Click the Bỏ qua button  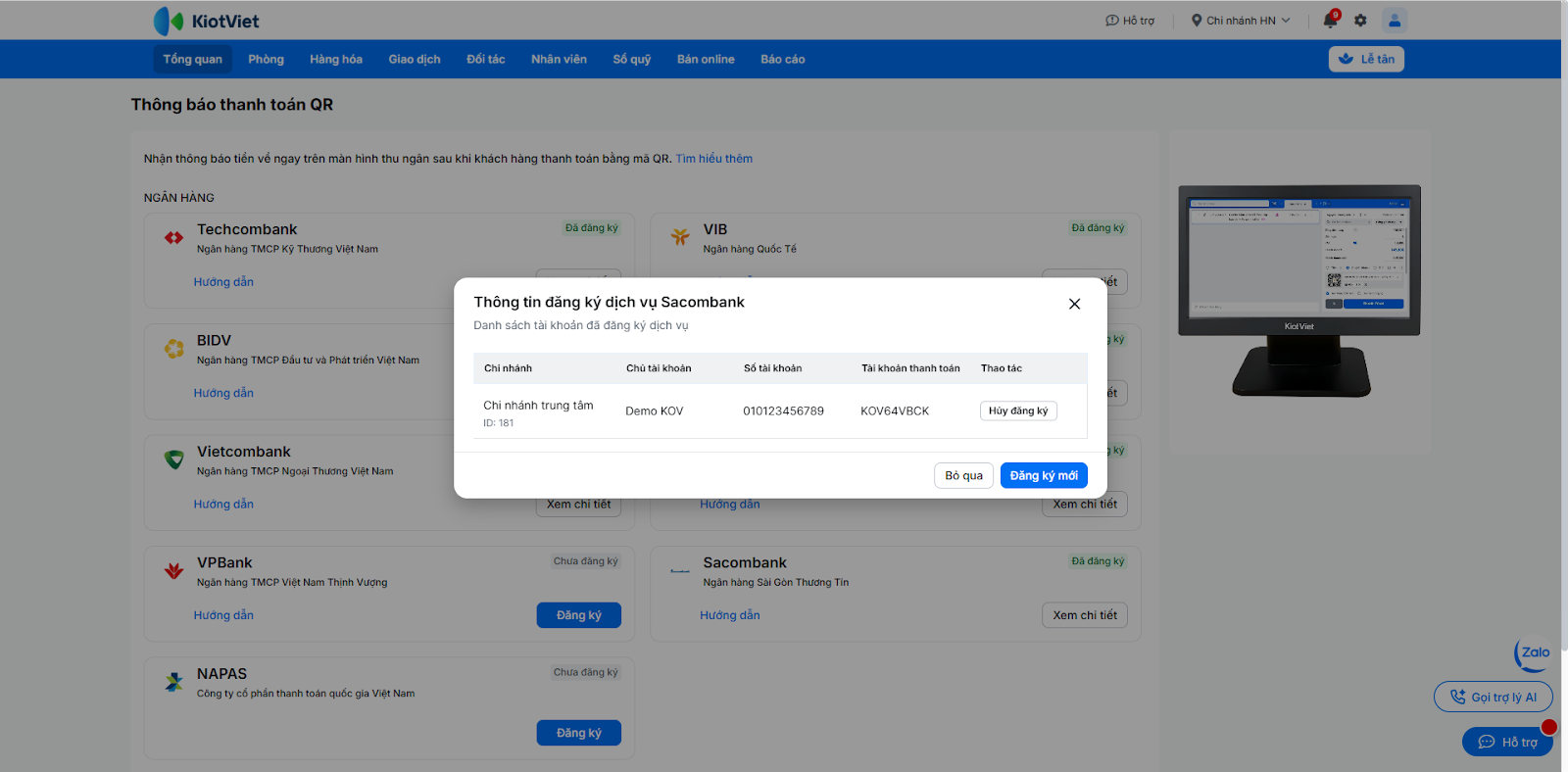(963, 475)
